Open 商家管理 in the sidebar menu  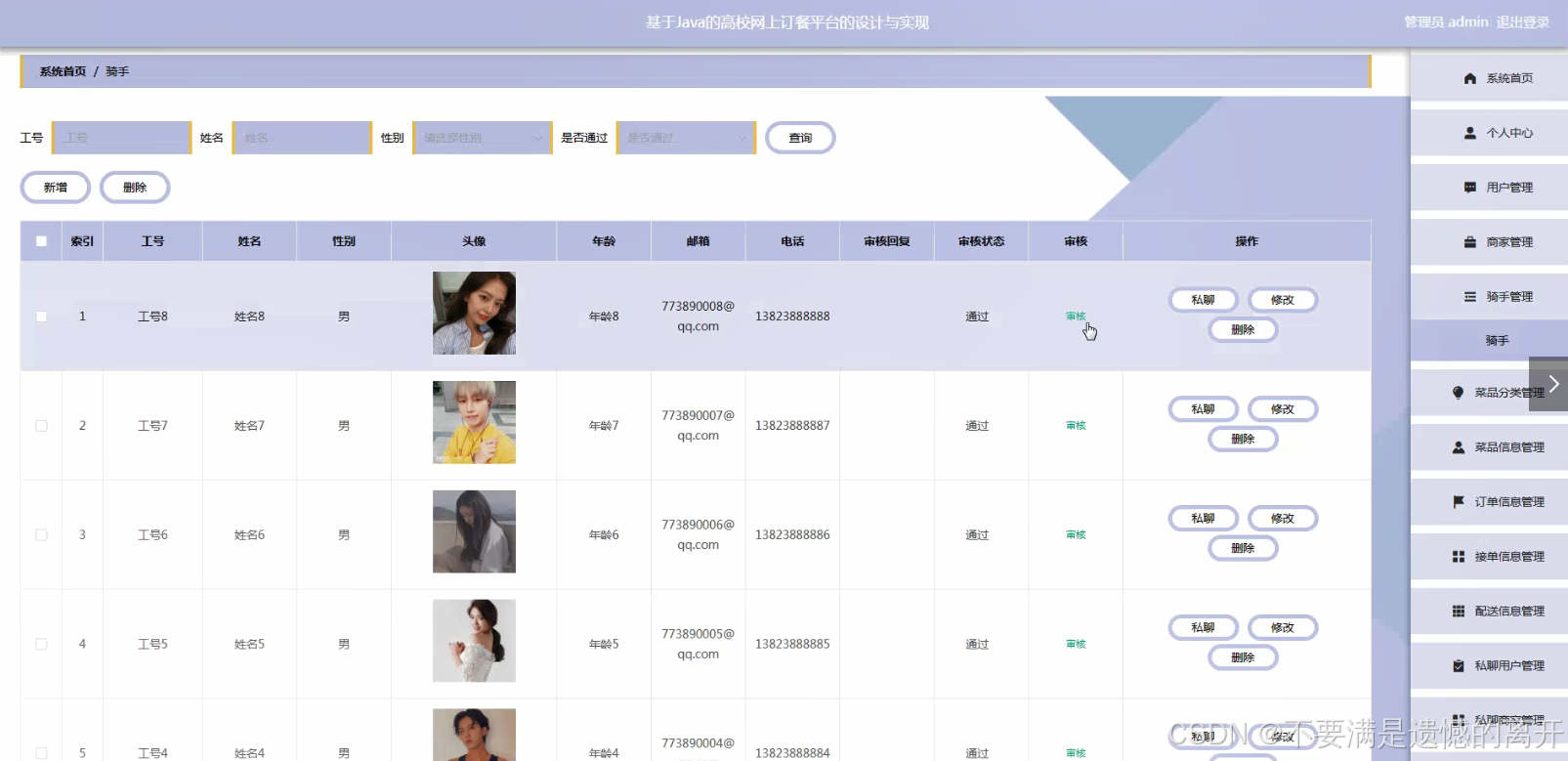pos(1489,242)
